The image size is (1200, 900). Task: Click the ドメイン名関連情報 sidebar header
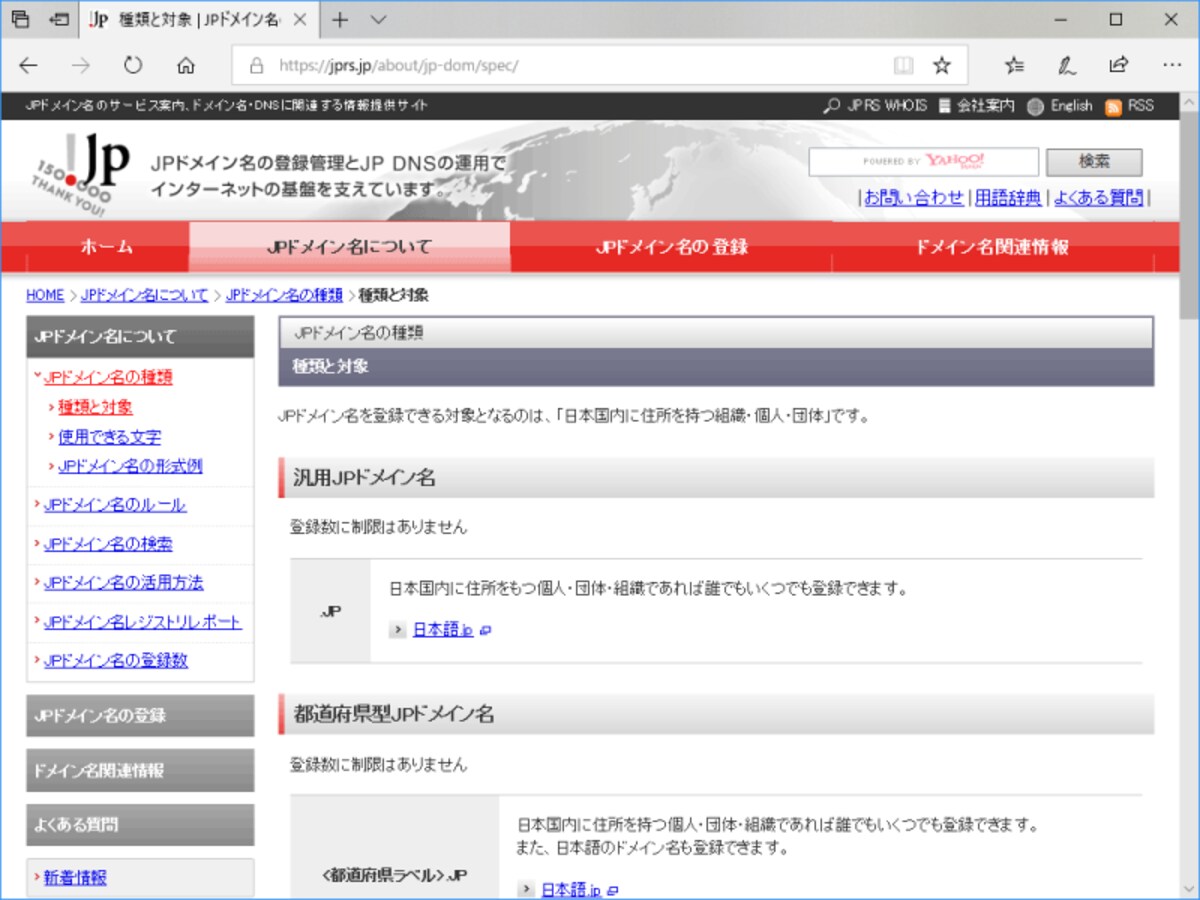[140, 771]
